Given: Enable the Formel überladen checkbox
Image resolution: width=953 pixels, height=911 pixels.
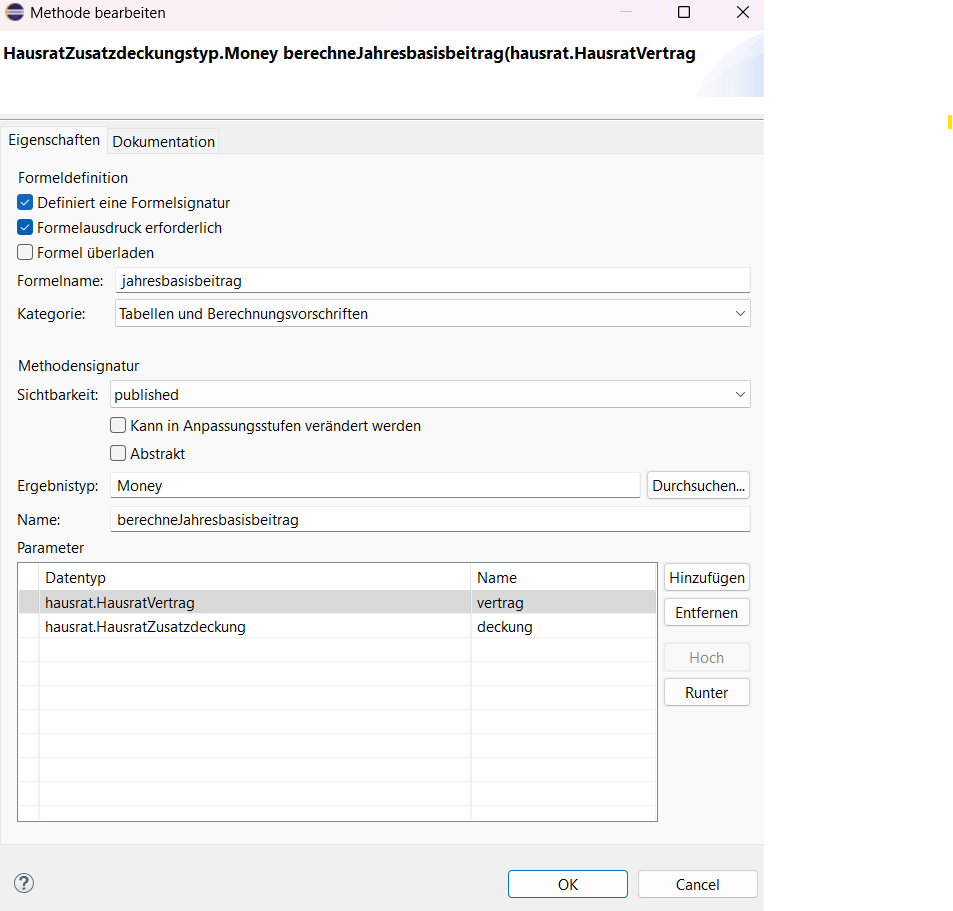Looking at the screenshot, I should point(24,252).
